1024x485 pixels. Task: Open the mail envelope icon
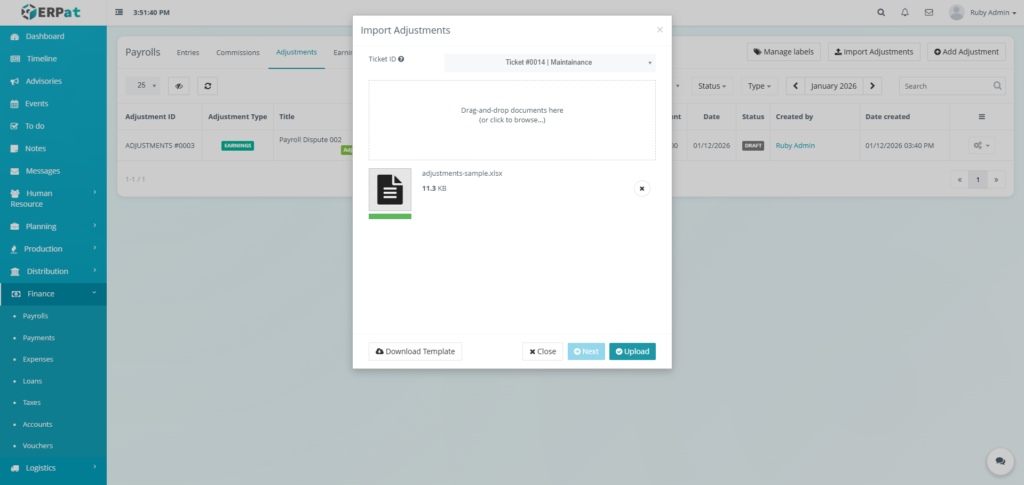[x=929, y=12]
